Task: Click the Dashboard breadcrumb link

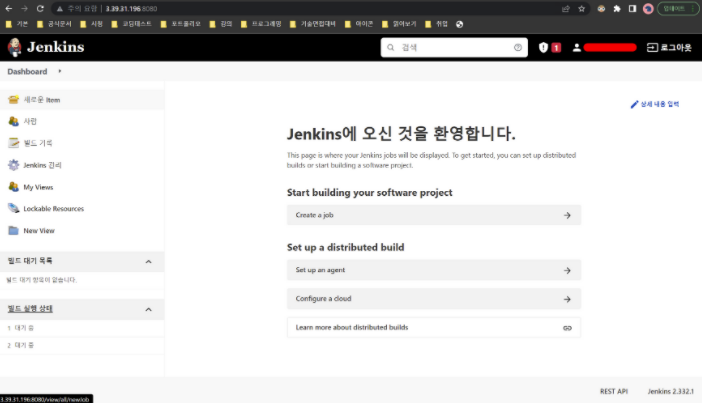Action: pyautogui.click(x=27, y=71)
